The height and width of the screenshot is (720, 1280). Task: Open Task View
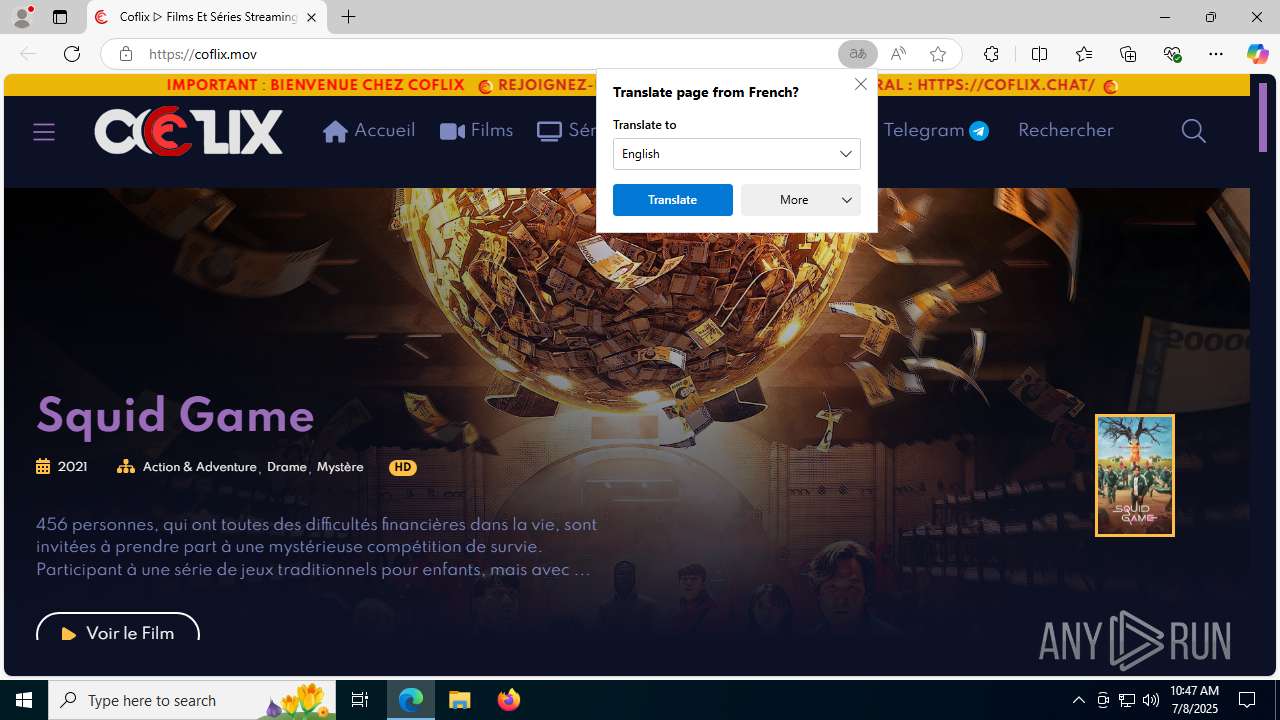click(x=360, y=700)
